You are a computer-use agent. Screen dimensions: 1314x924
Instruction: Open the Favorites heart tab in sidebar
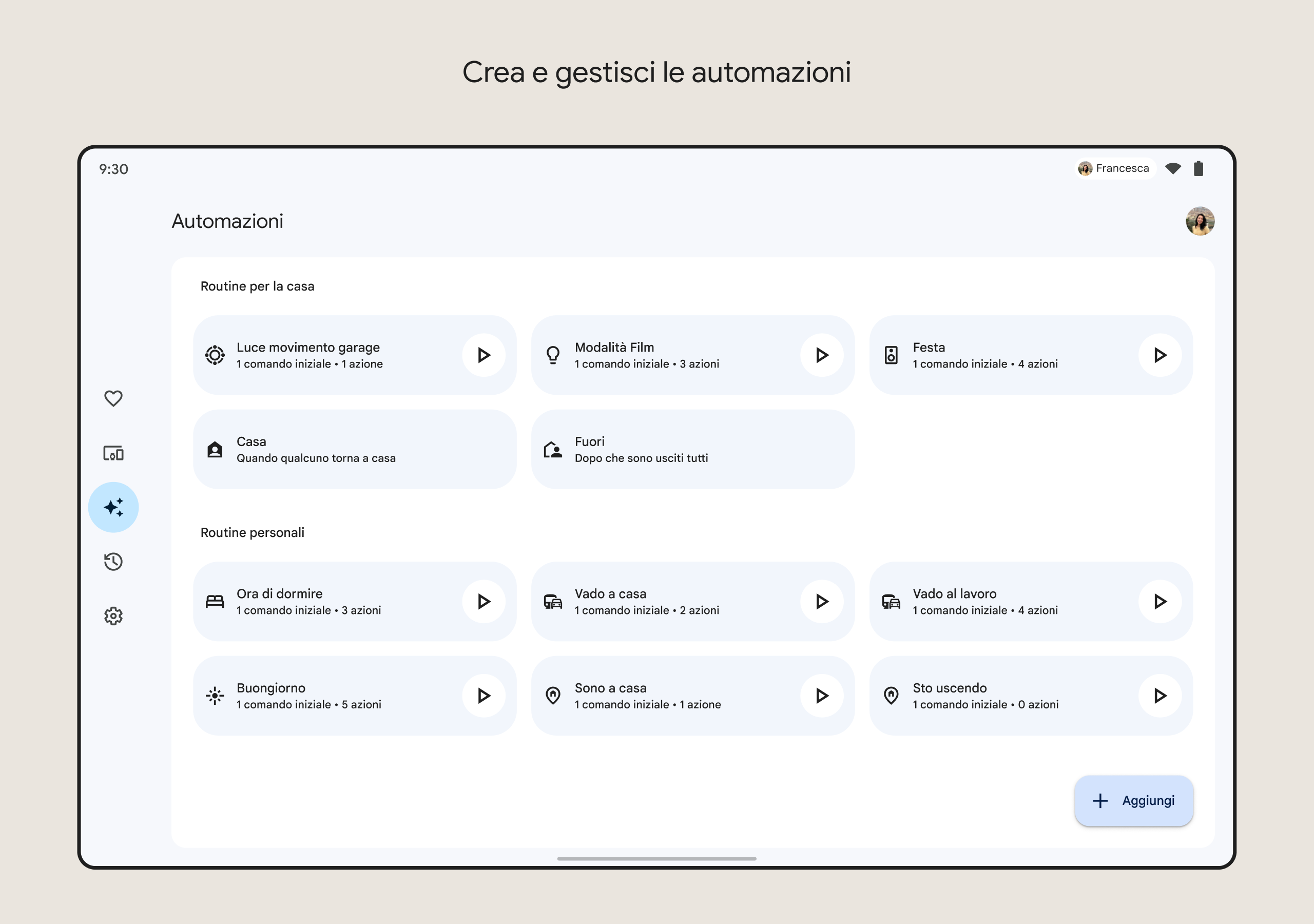click(113, 398)
